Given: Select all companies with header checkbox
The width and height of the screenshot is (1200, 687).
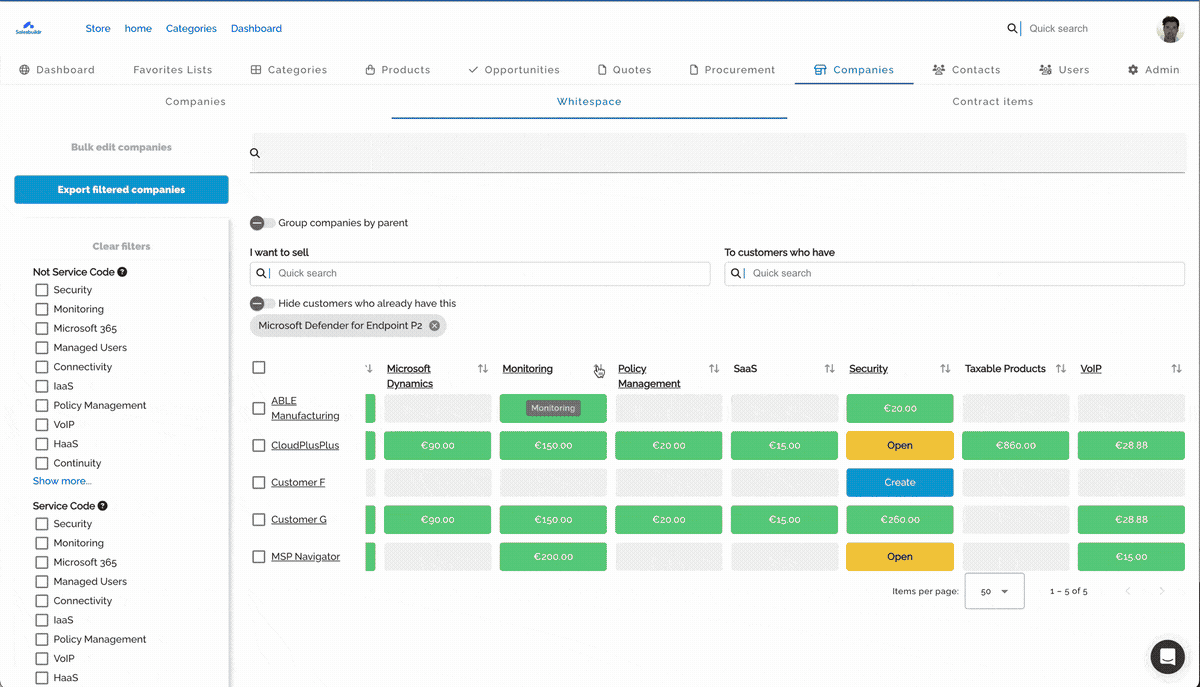Looking at the screenshot, I should point(259,368).
